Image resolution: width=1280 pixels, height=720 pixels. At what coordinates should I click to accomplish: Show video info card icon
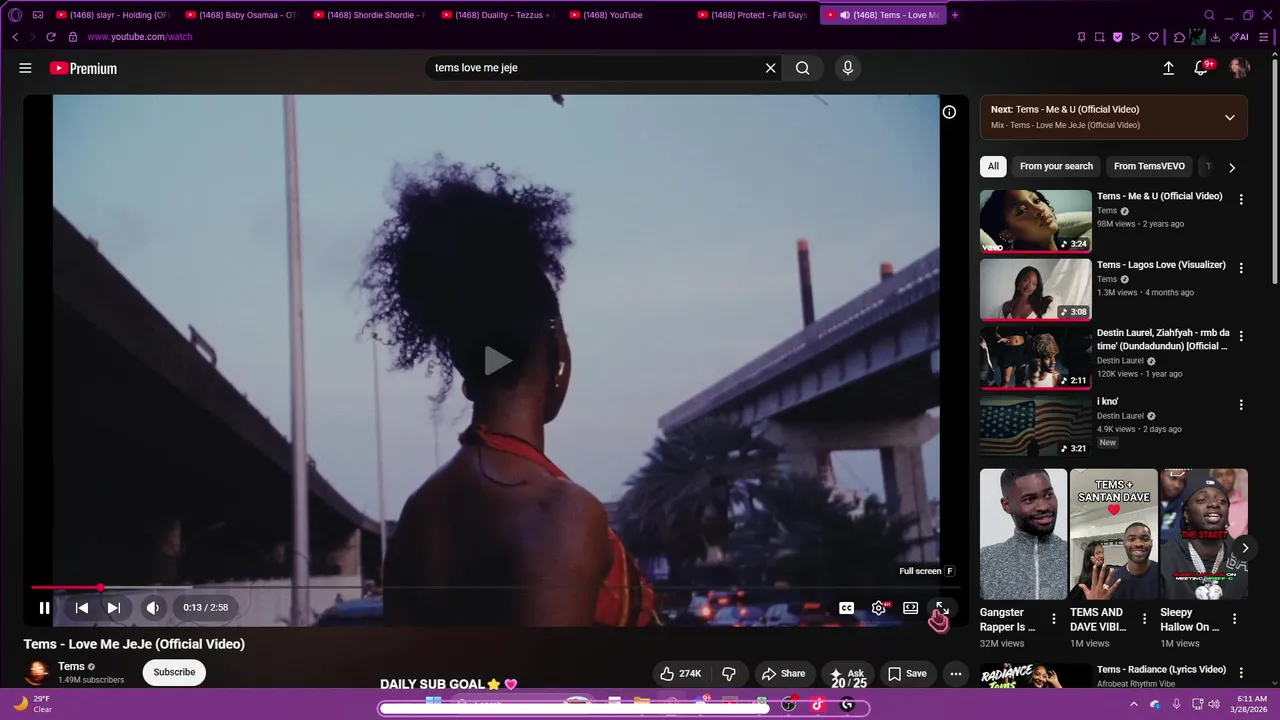949,112
